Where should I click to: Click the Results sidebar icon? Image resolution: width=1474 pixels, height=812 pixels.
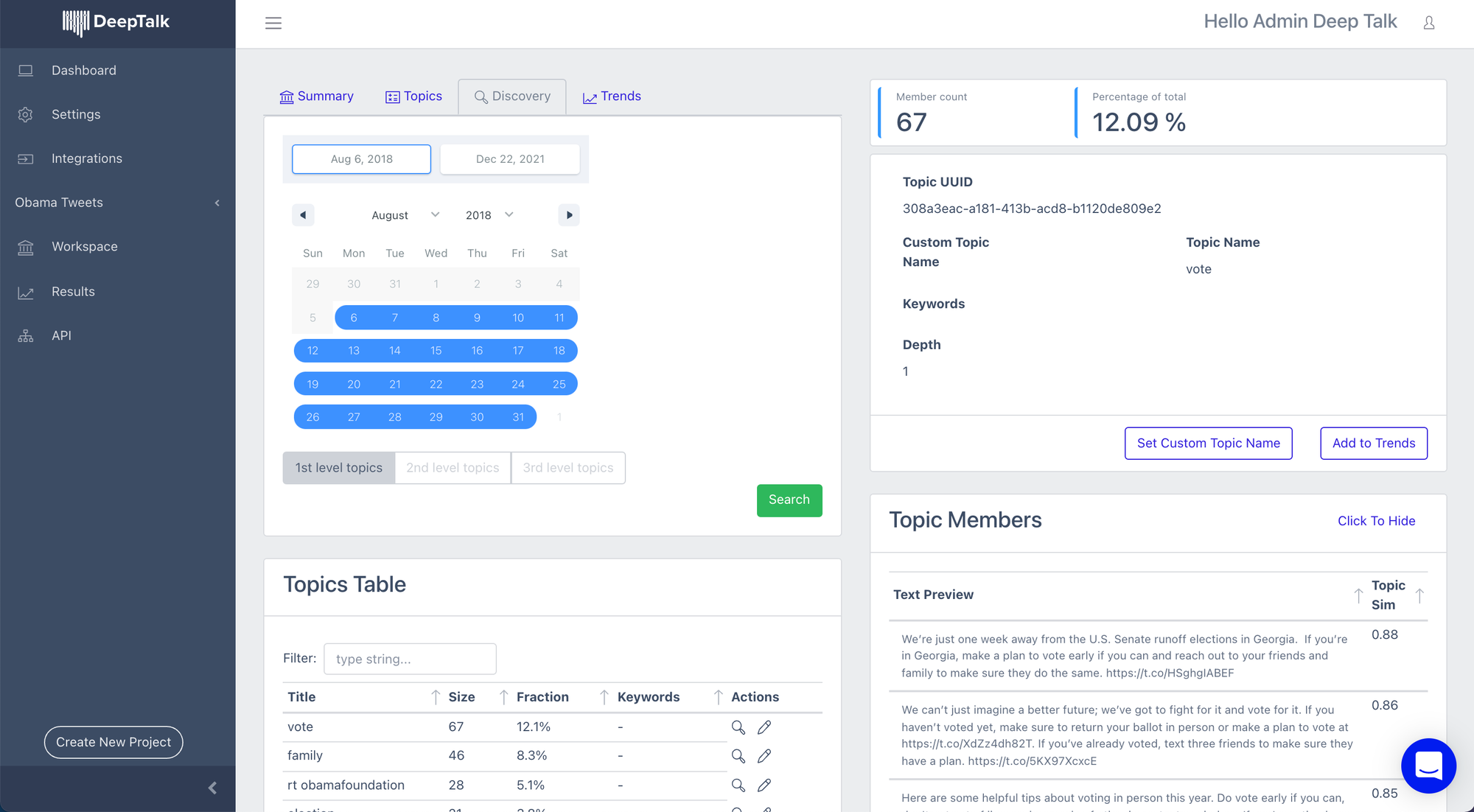[26, 292]
